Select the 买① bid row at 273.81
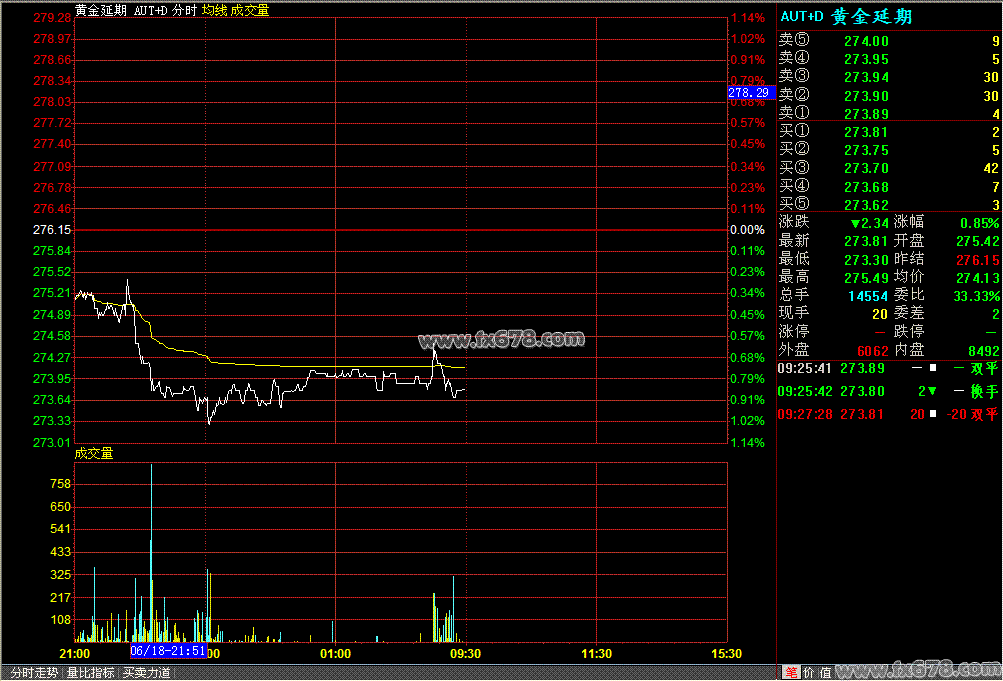The height and width of the screenshot is (681, 1003). coord(889,132)
